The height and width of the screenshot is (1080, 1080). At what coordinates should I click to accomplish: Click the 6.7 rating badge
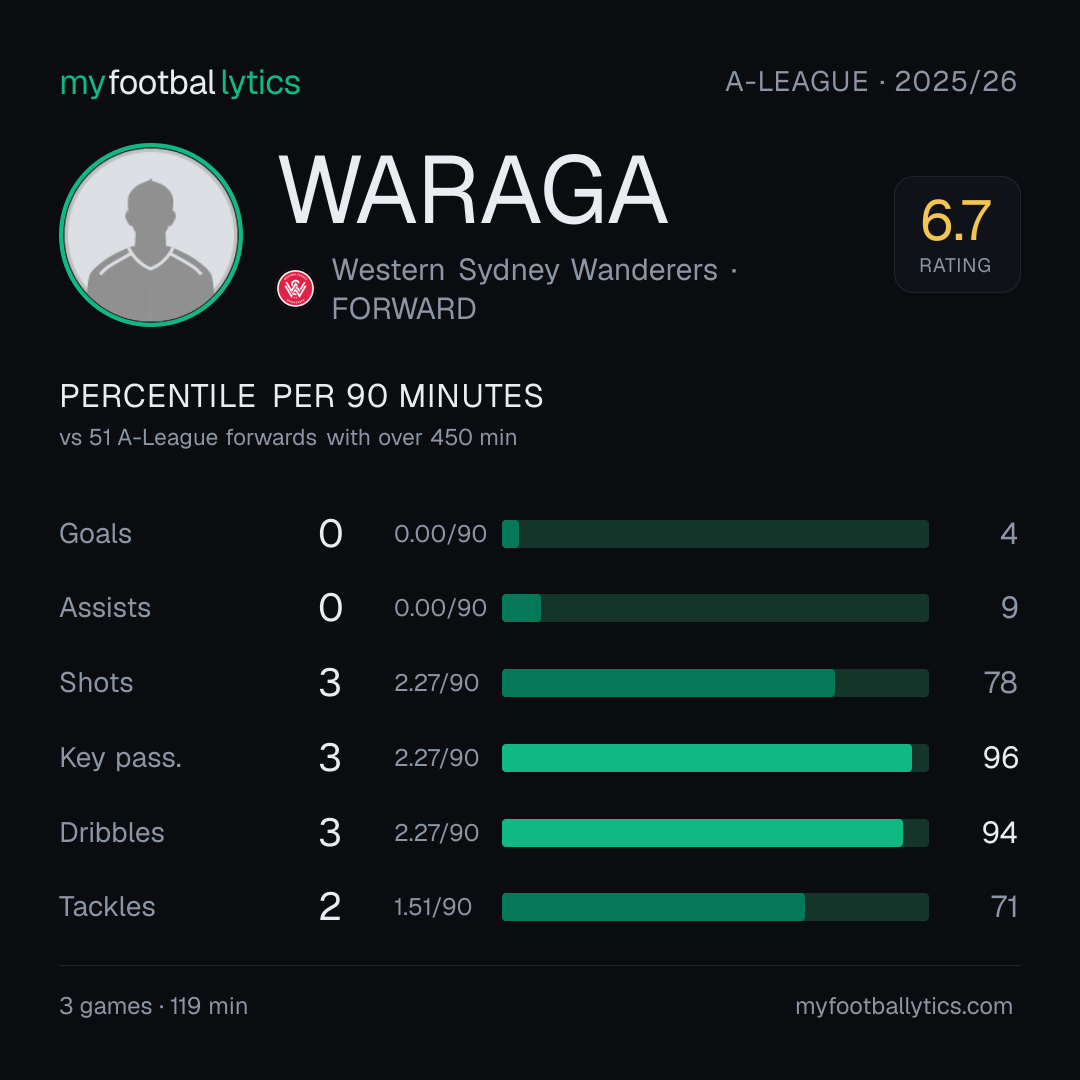tap(957, 234)
